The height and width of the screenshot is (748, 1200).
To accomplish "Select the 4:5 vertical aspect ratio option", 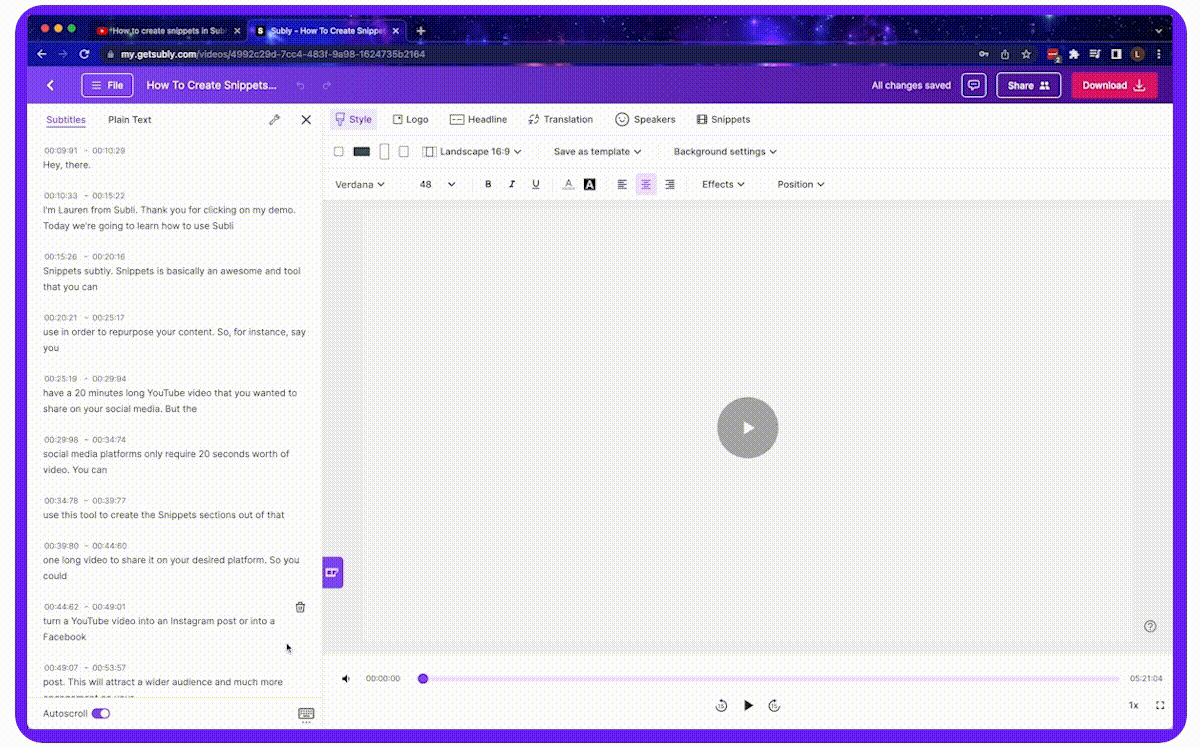I will point(404,152).
